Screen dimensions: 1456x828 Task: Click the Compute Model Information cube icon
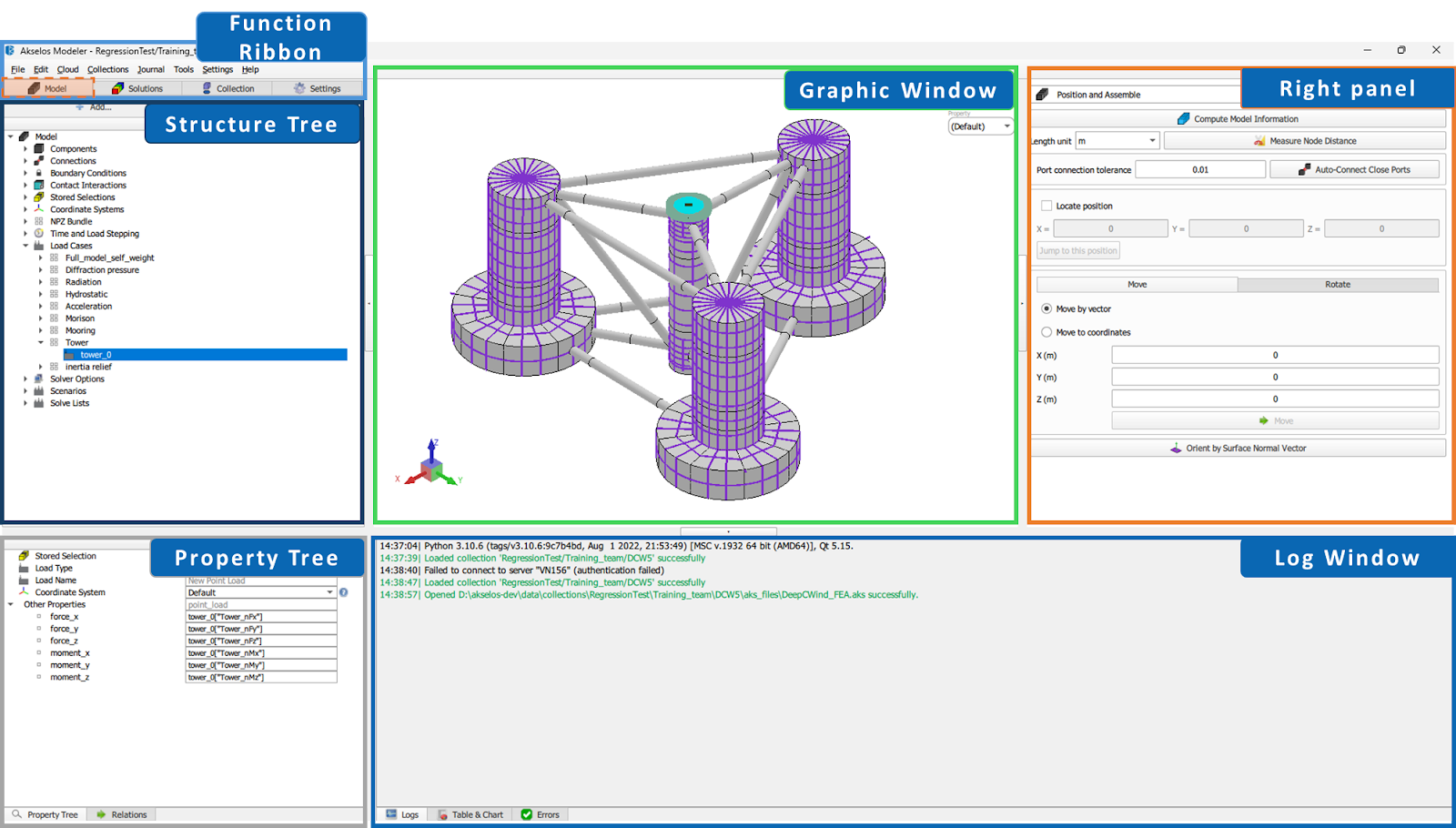tap(1183, 119)
